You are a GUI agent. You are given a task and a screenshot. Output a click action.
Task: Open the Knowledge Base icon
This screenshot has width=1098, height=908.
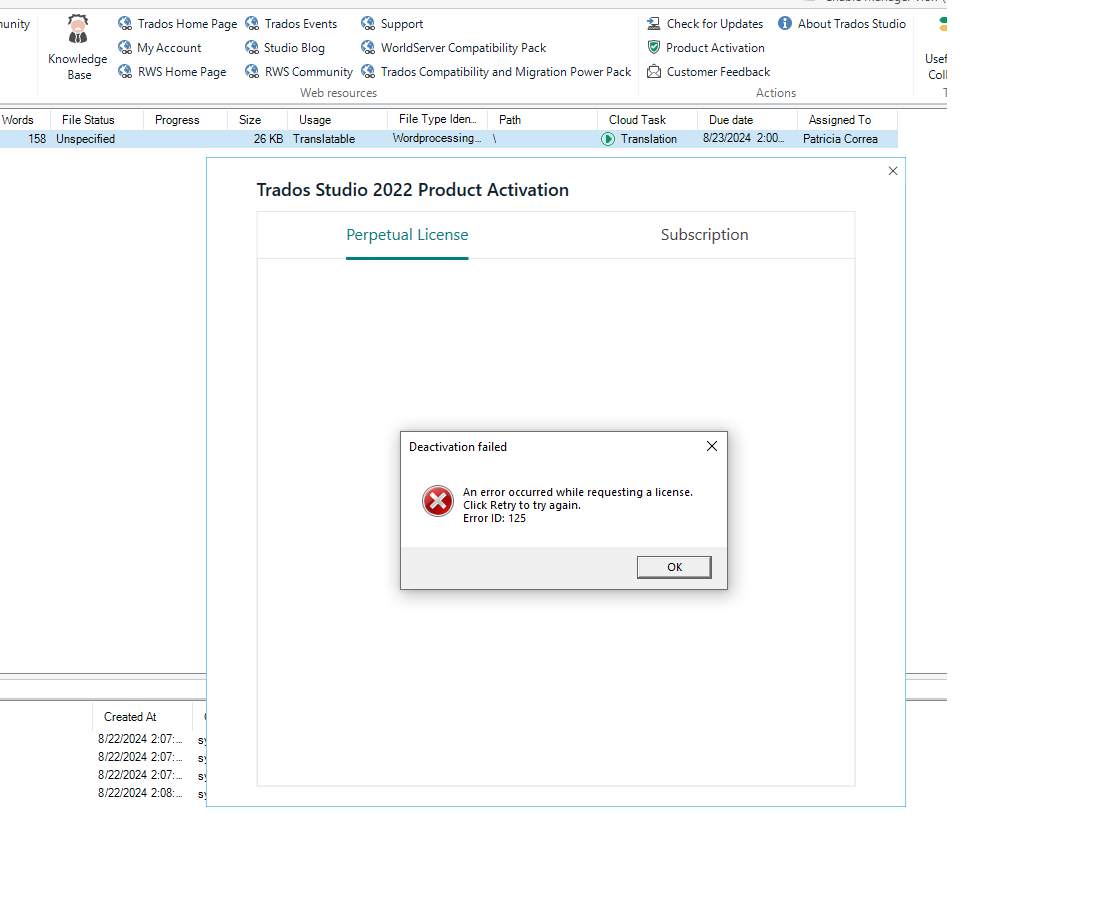point(78,46)
